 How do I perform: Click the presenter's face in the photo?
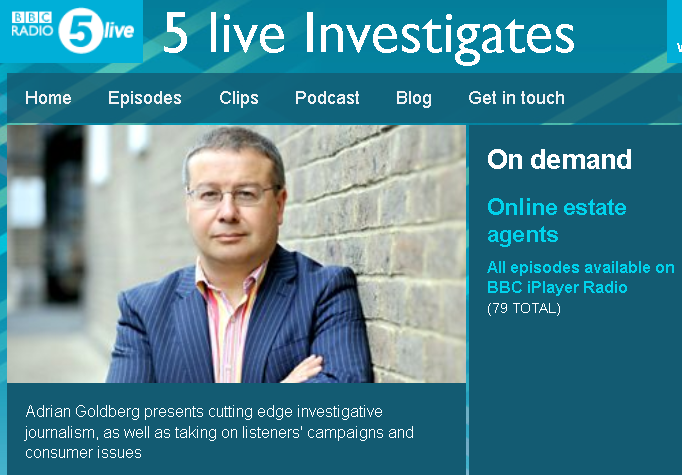point(235,204)
